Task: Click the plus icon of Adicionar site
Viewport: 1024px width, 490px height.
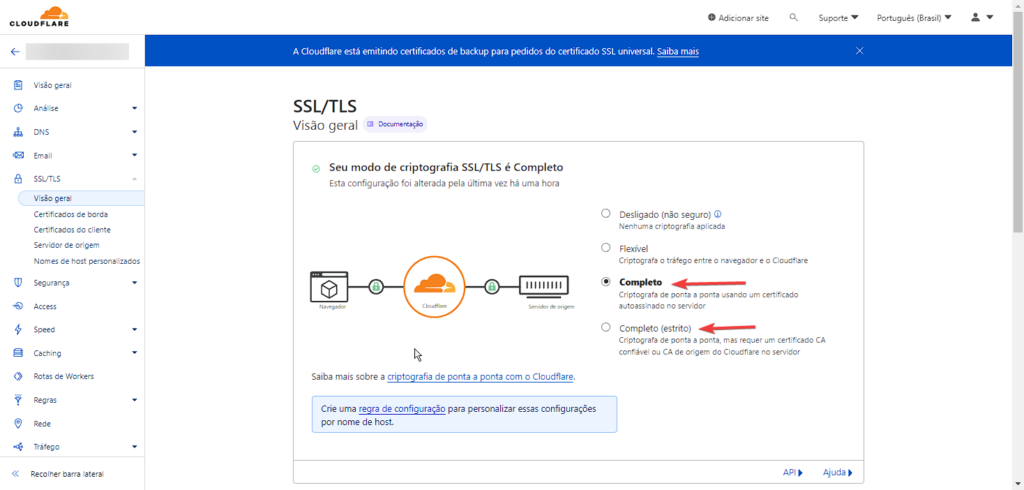Action: coord(711,18)
